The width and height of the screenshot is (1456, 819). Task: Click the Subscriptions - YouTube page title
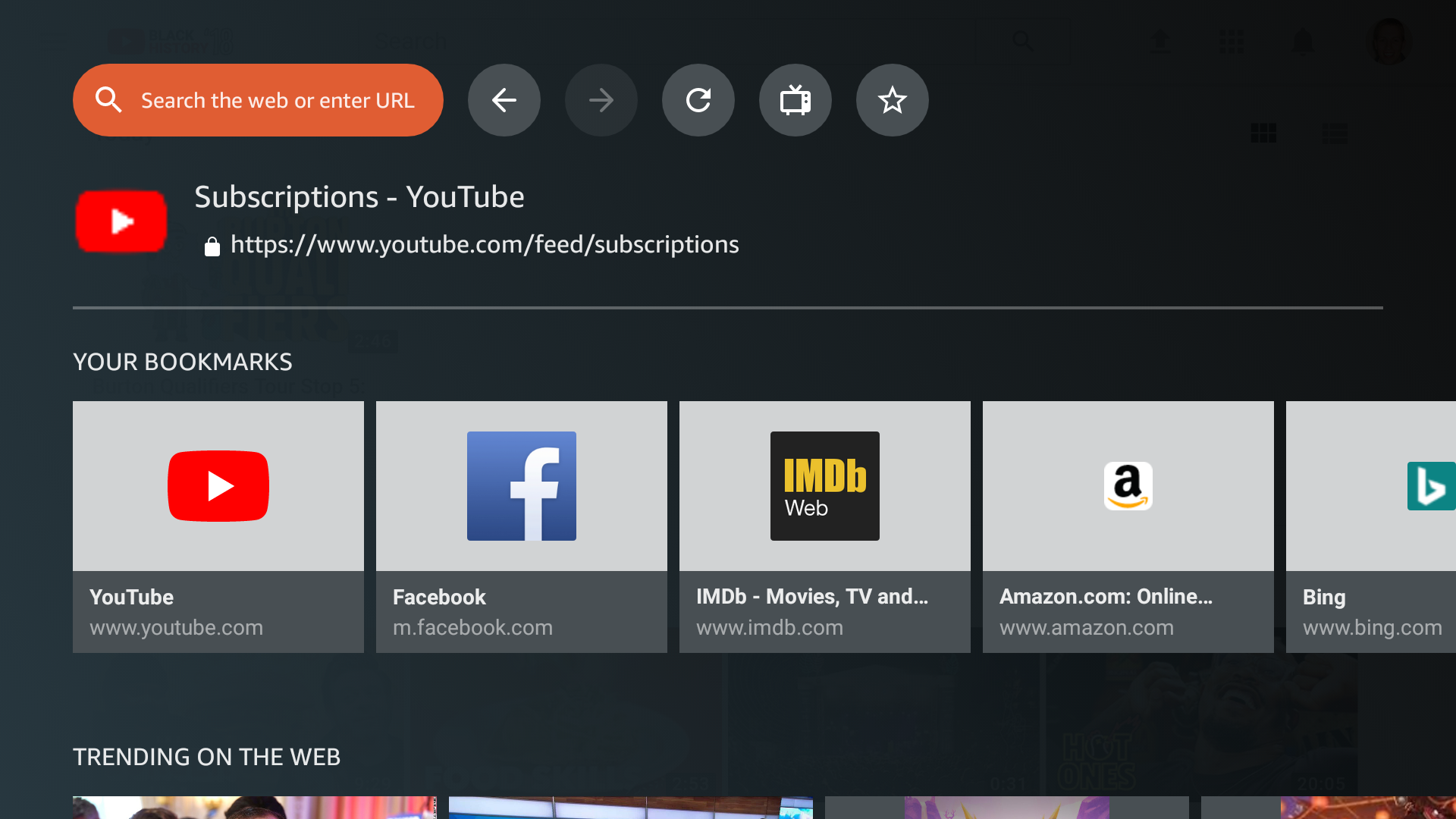359,197
